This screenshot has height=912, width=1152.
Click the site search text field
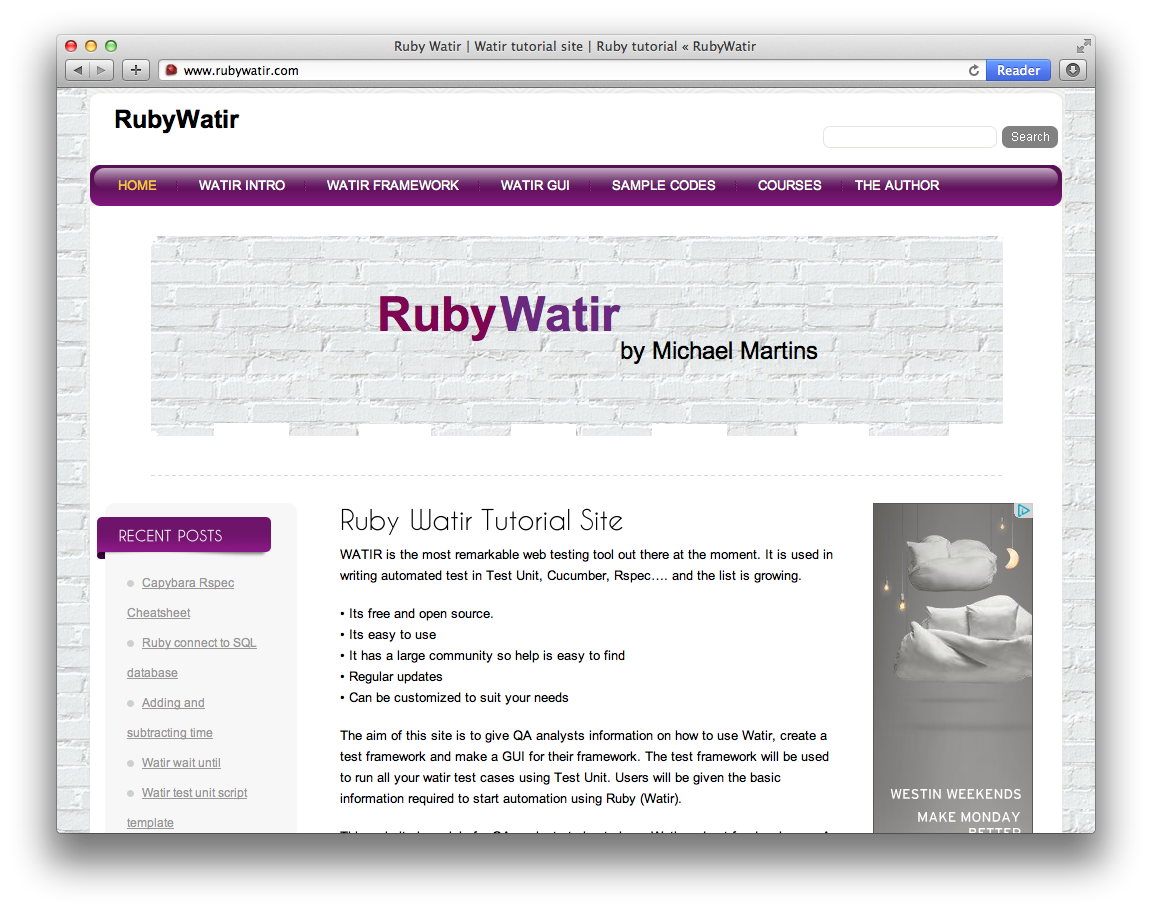(x=910, y=137)
